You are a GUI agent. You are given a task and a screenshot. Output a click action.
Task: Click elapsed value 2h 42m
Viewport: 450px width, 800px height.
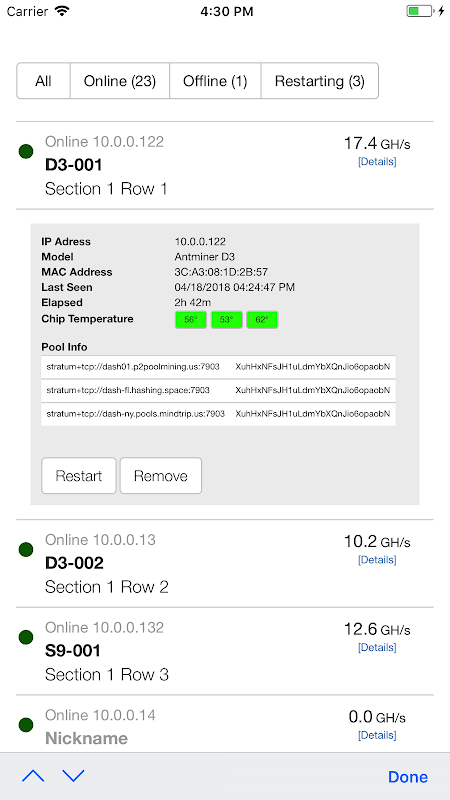pyautogui.click(x=193, y=303)
